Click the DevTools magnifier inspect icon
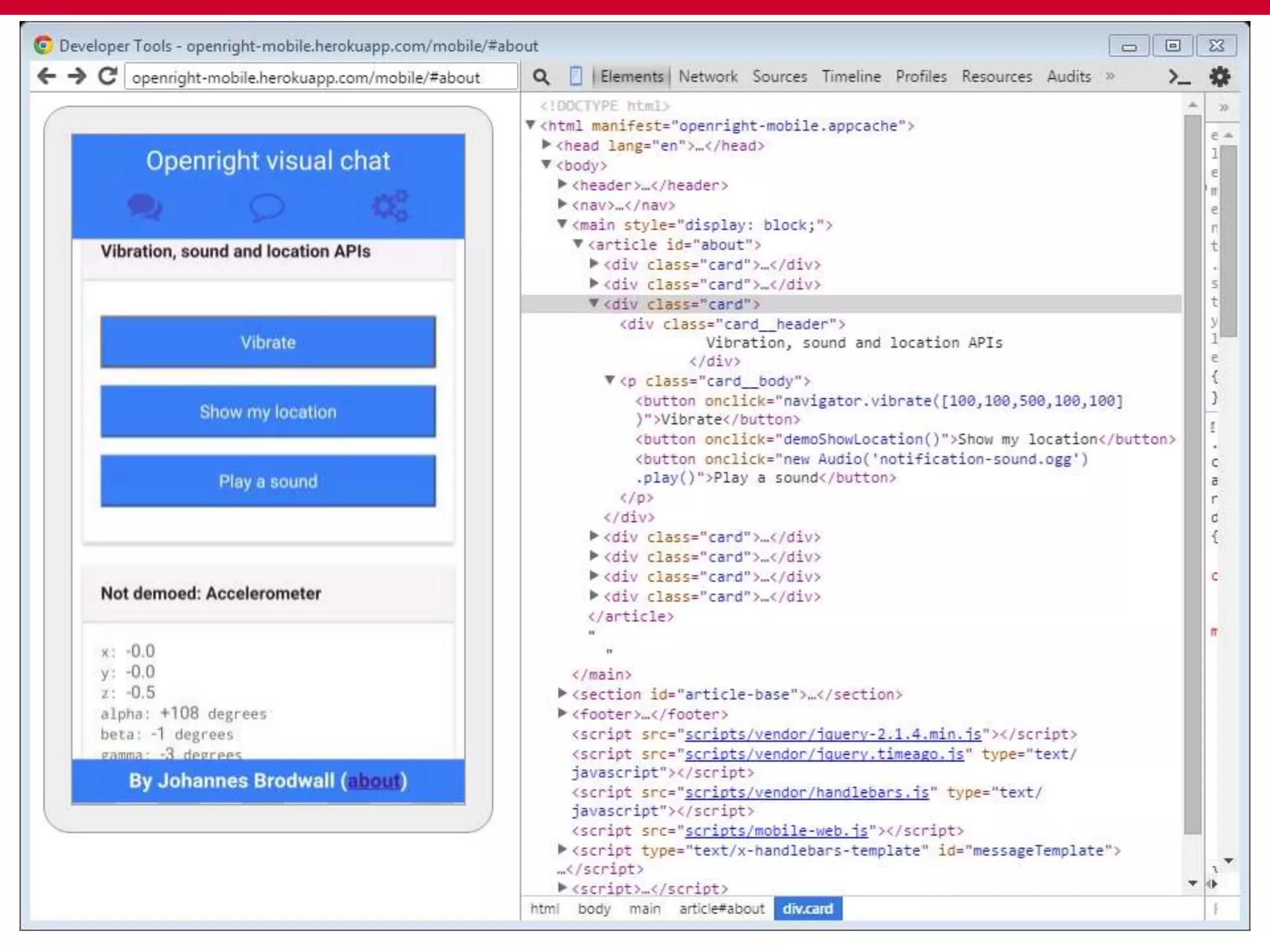 [x=541, y=77]
